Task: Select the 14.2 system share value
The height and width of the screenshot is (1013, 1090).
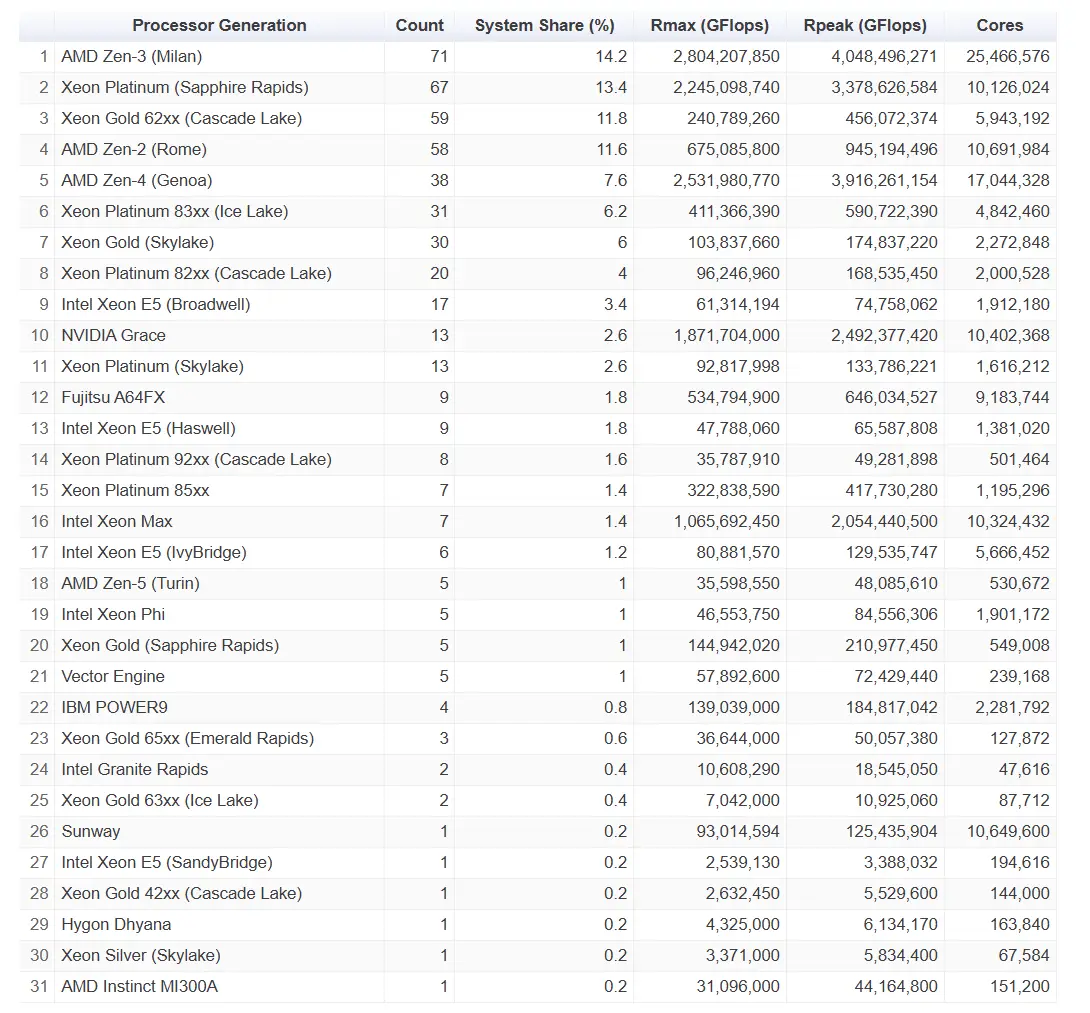Action: [x=611, y=56]
